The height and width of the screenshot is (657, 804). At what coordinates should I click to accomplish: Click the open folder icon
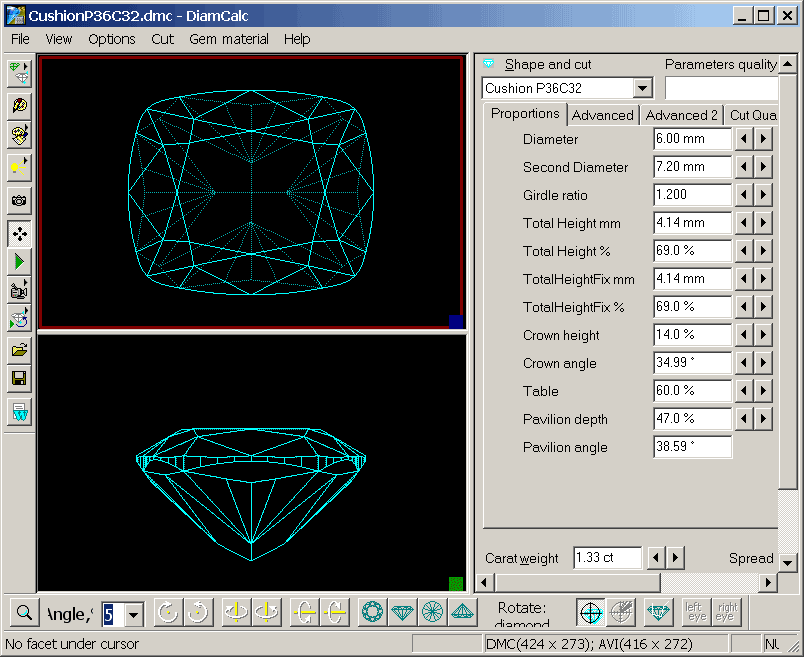(x=19, y=350)
